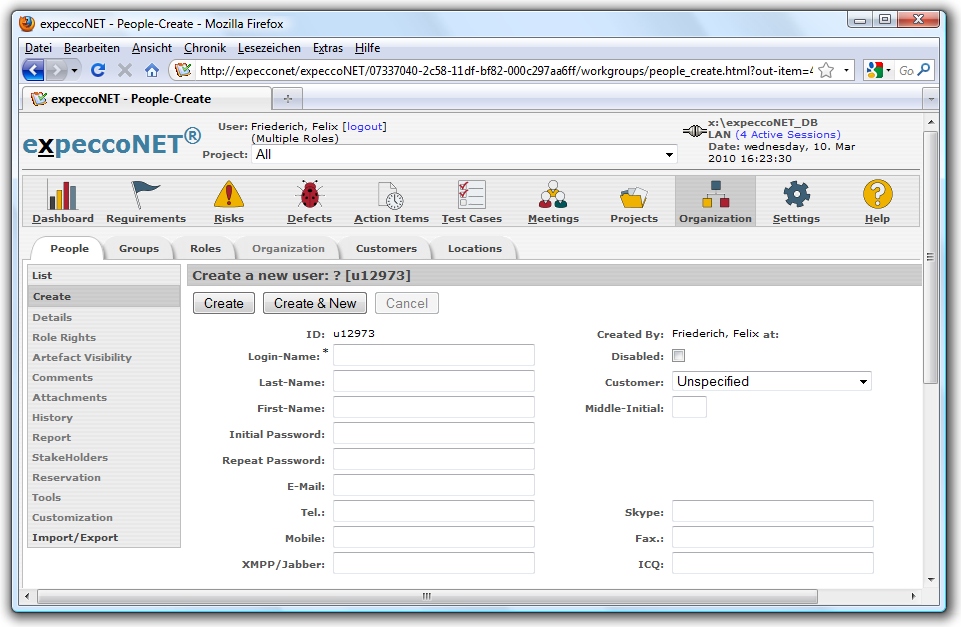This screenshot has height=627, width=961.
Task: Reload the page with Firefox refresh button
Action: [98, 71]
